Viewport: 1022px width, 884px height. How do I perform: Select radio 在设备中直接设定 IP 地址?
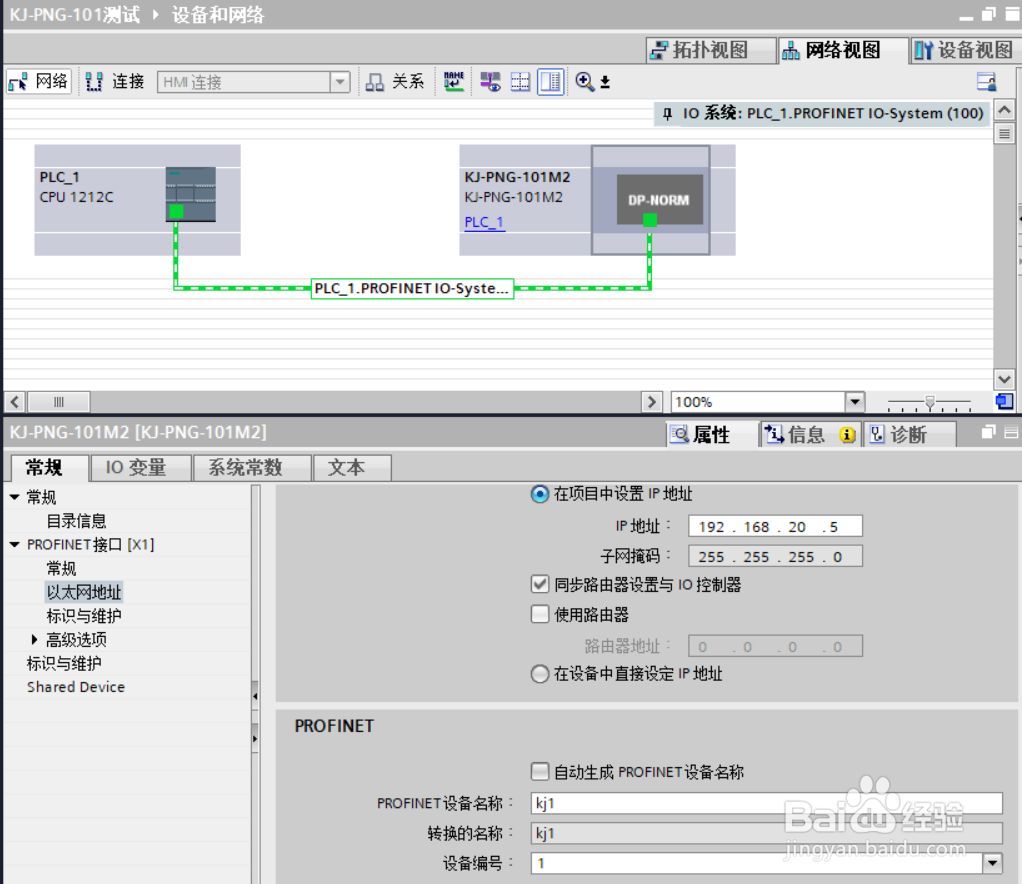pos(540,673)
